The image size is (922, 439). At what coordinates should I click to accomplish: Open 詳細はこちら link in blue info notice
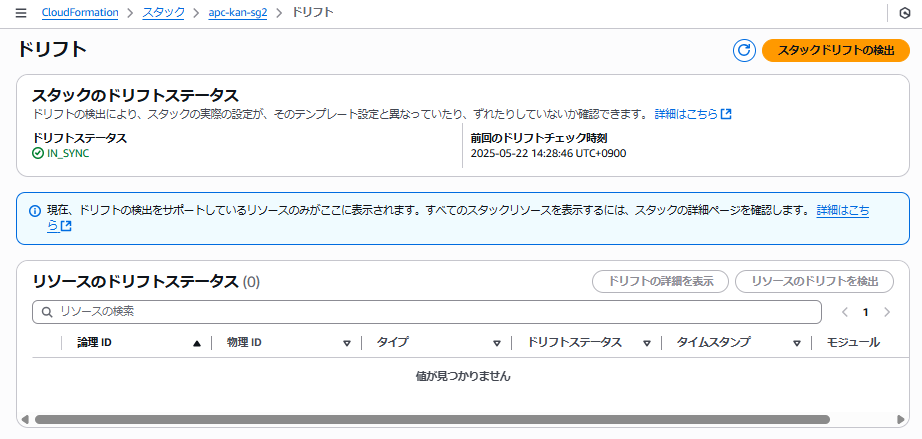coord(843,210)
